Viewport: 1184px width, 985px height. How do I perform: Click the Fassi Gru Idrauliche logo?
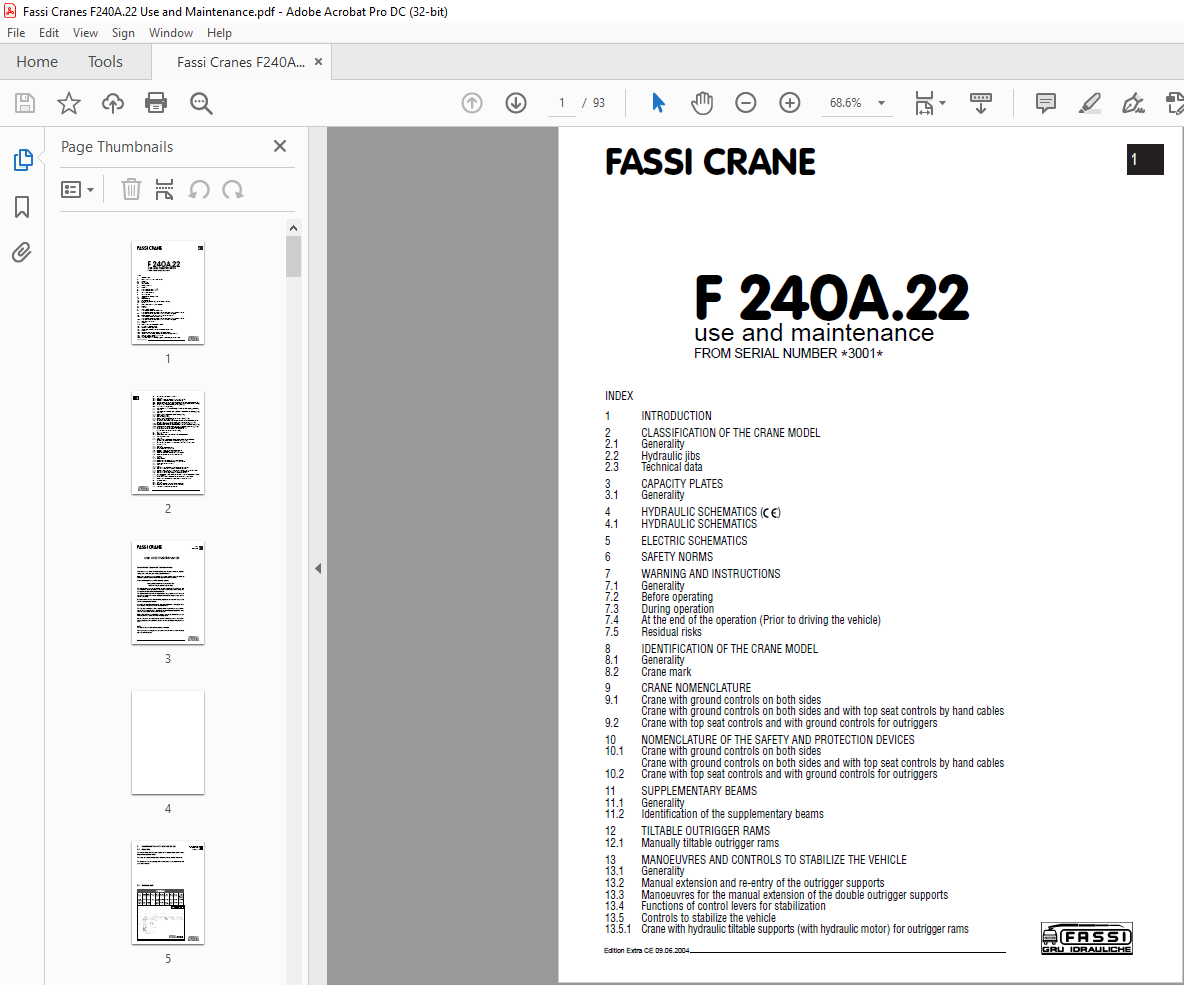(1087, 938)
